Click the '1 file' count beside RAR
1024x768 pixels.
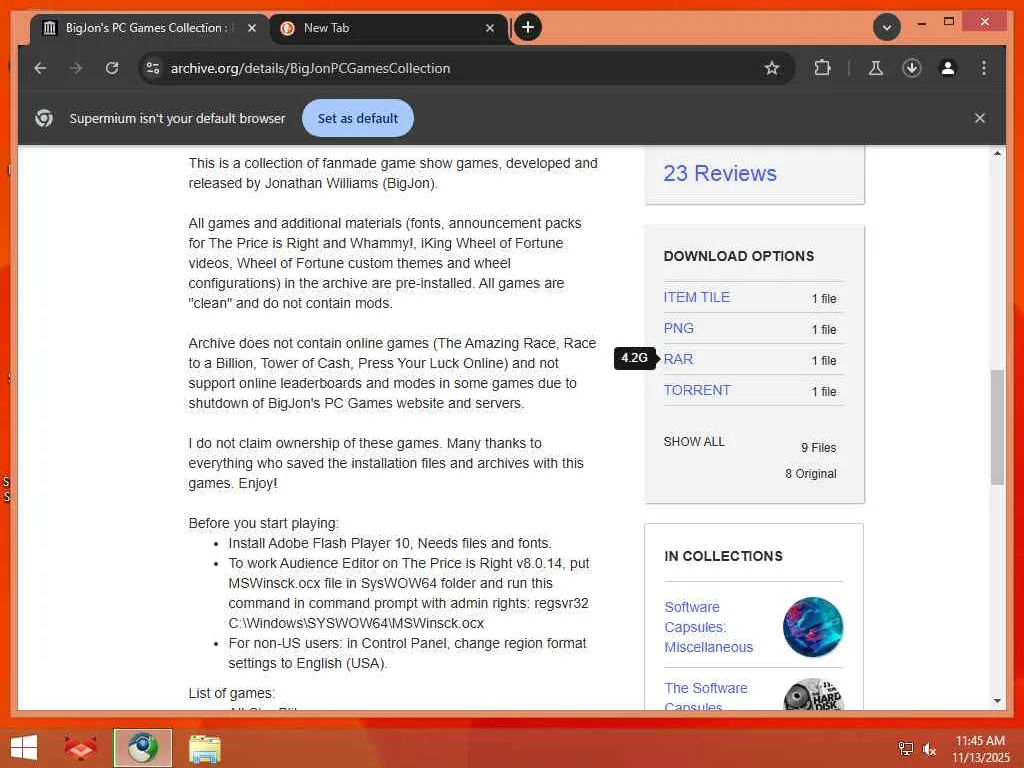[824, 360]
